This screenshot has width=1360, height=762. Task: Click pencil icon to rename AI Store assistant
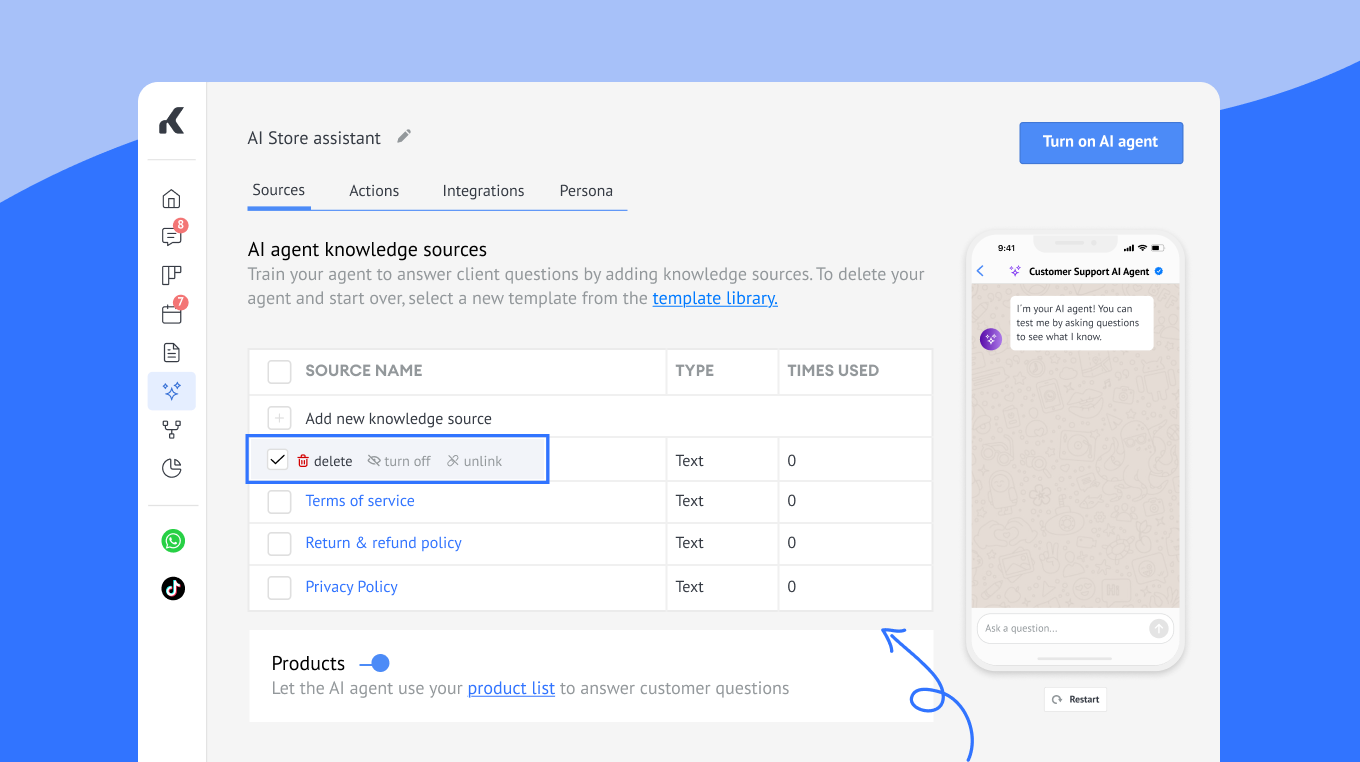pyautogui.click(x=404, y=137)
